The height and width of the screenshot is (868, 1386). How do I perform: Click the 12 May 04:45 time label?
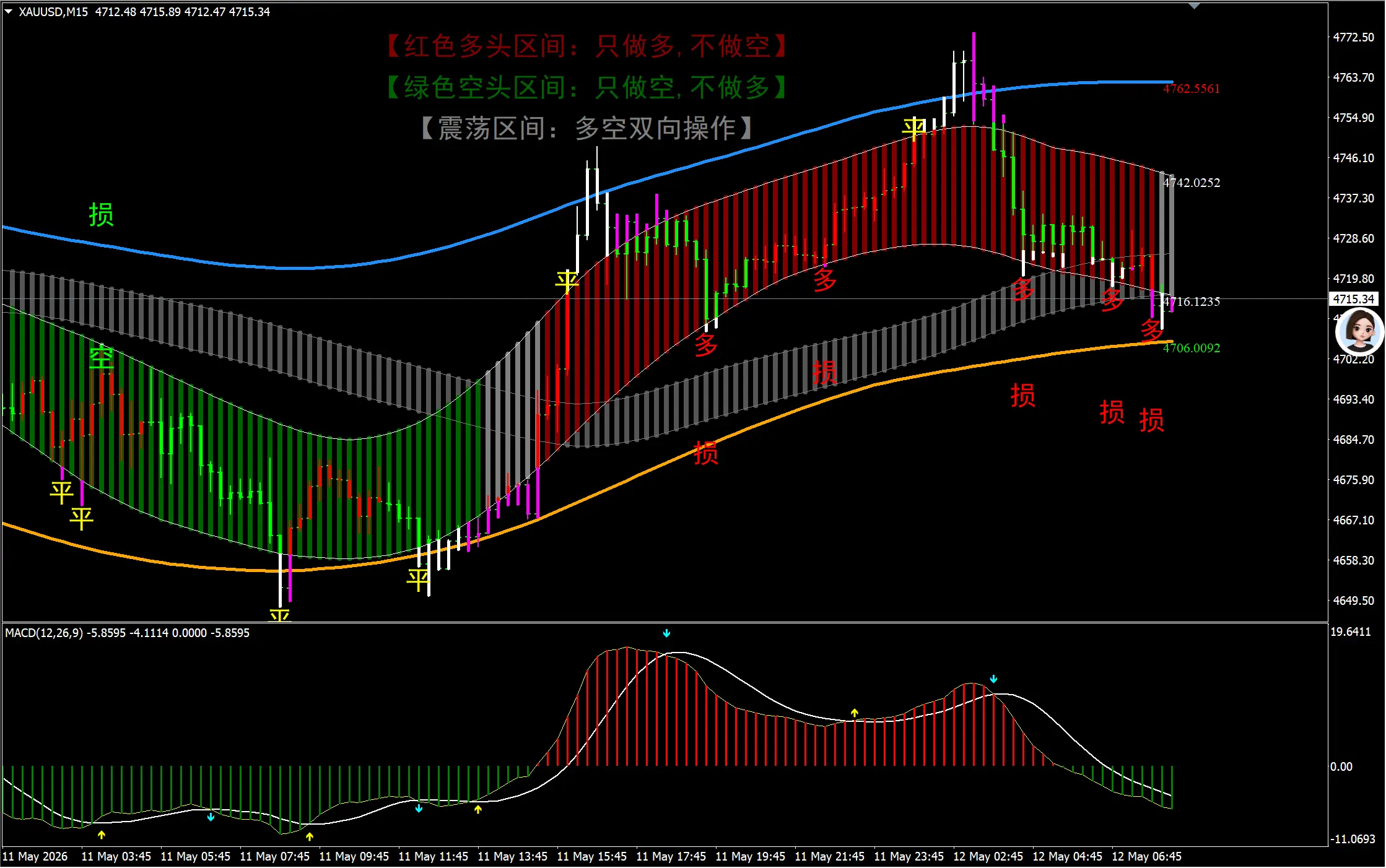coord(1068,856)
